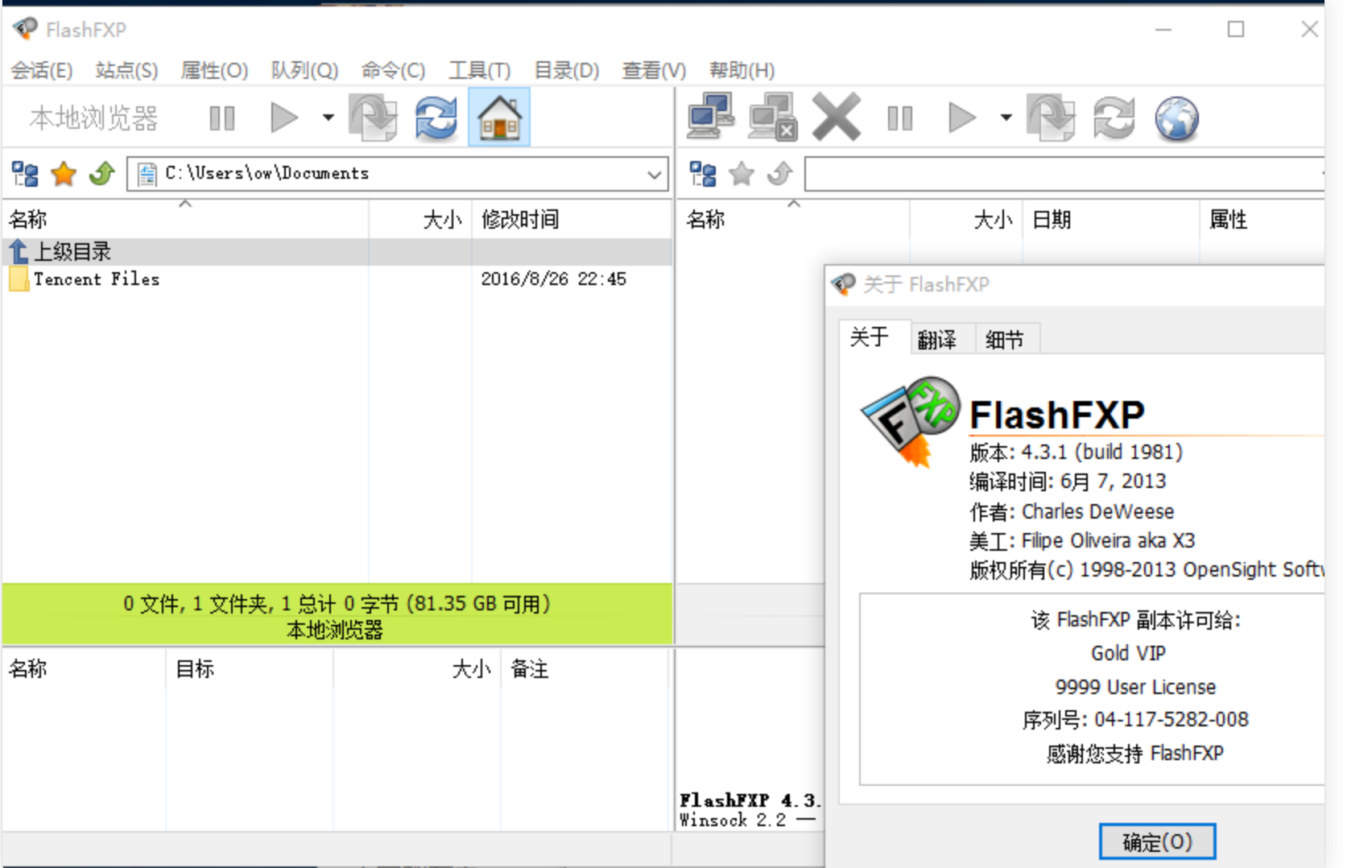Click remote queue transfer arrow icon
This screenshot has width=1372, height=868.
pos(1051,118)
